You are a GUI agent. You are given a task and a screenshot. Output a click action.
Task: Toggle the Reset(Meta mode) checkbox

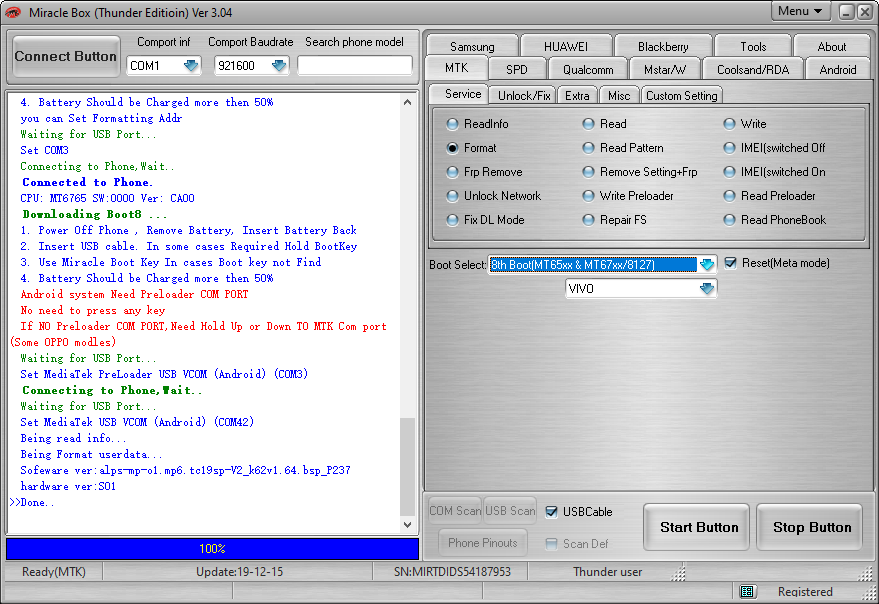[x=730, y=263]
